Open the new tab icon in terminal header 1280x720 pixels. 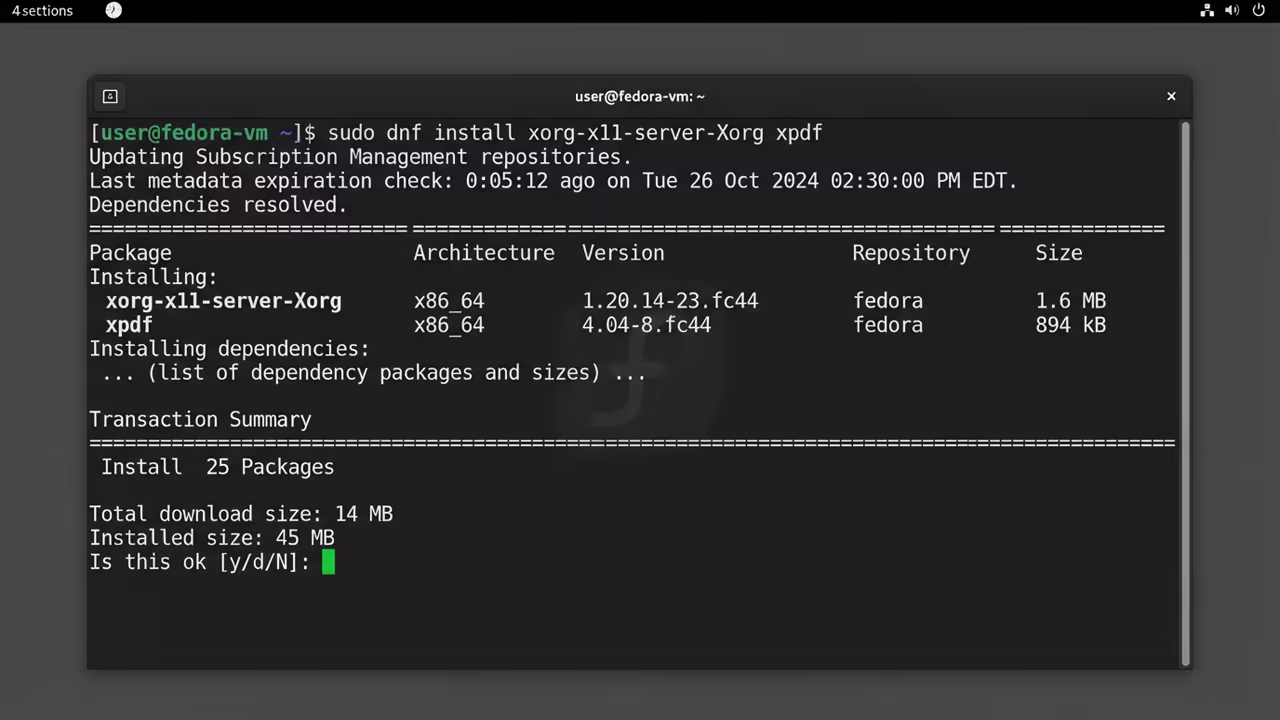pyautogui.click(x=110, y=96)
